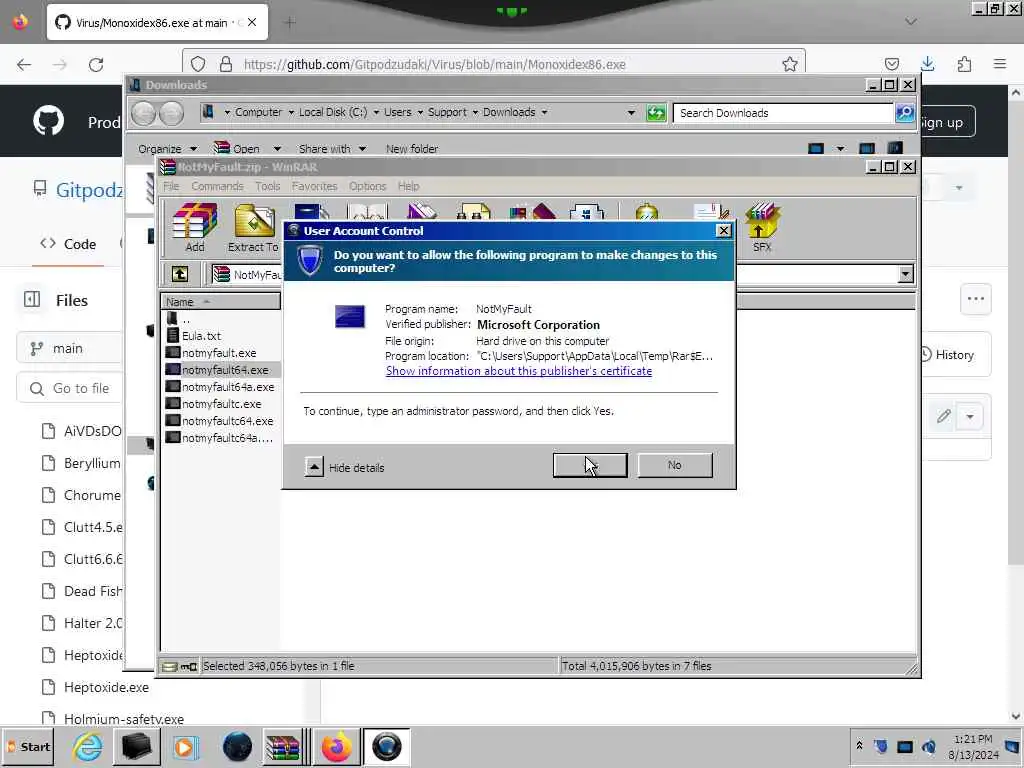This screenshot has height=768, width=1024.
Task: Click the Yes button in UAC dialog
Action: (590, 465)
